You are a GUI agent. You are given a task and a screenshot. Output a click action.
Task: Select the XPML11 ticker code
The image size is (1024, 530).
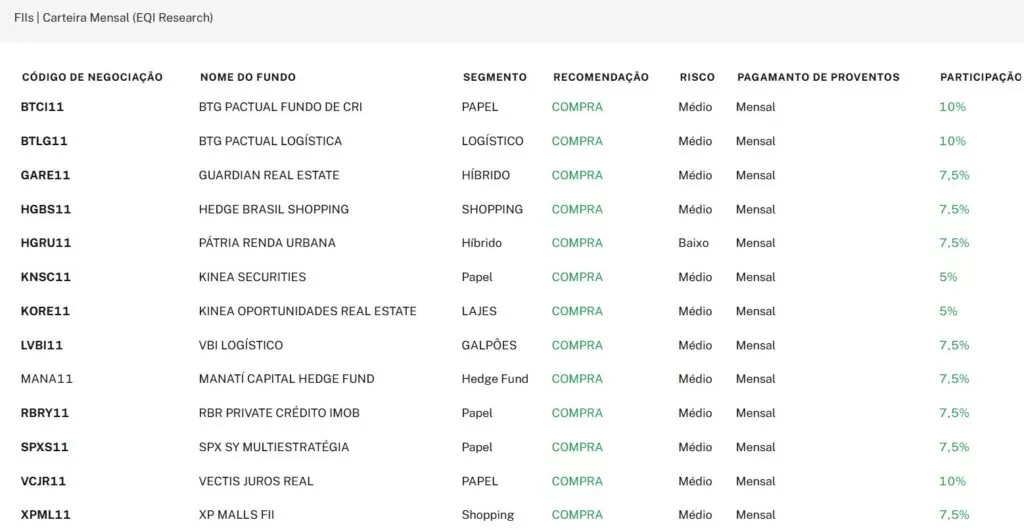(x=46, y=515)
